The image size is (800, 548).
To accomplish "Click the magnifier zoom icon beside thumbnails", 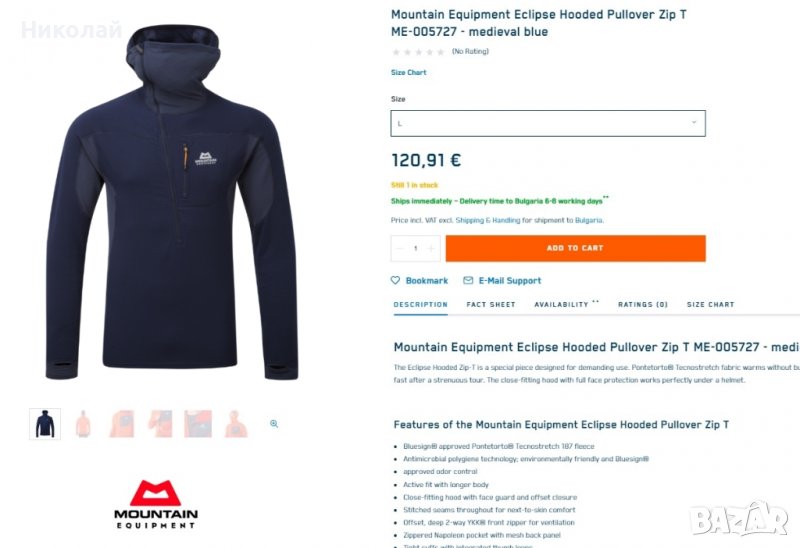I will (274, 424).
